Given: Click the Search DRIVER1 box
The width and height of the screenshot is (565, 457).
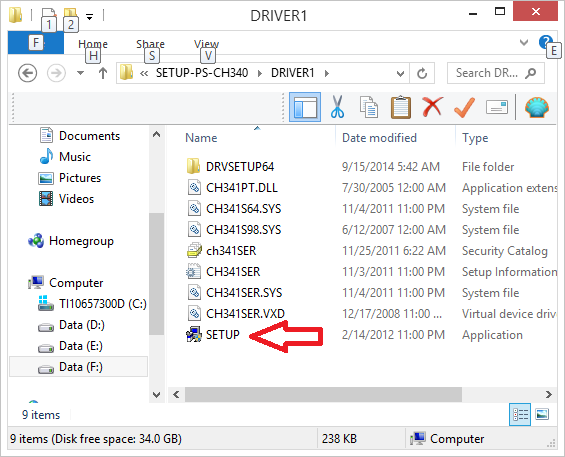Looking at the screenshot, I should point(495,73).
